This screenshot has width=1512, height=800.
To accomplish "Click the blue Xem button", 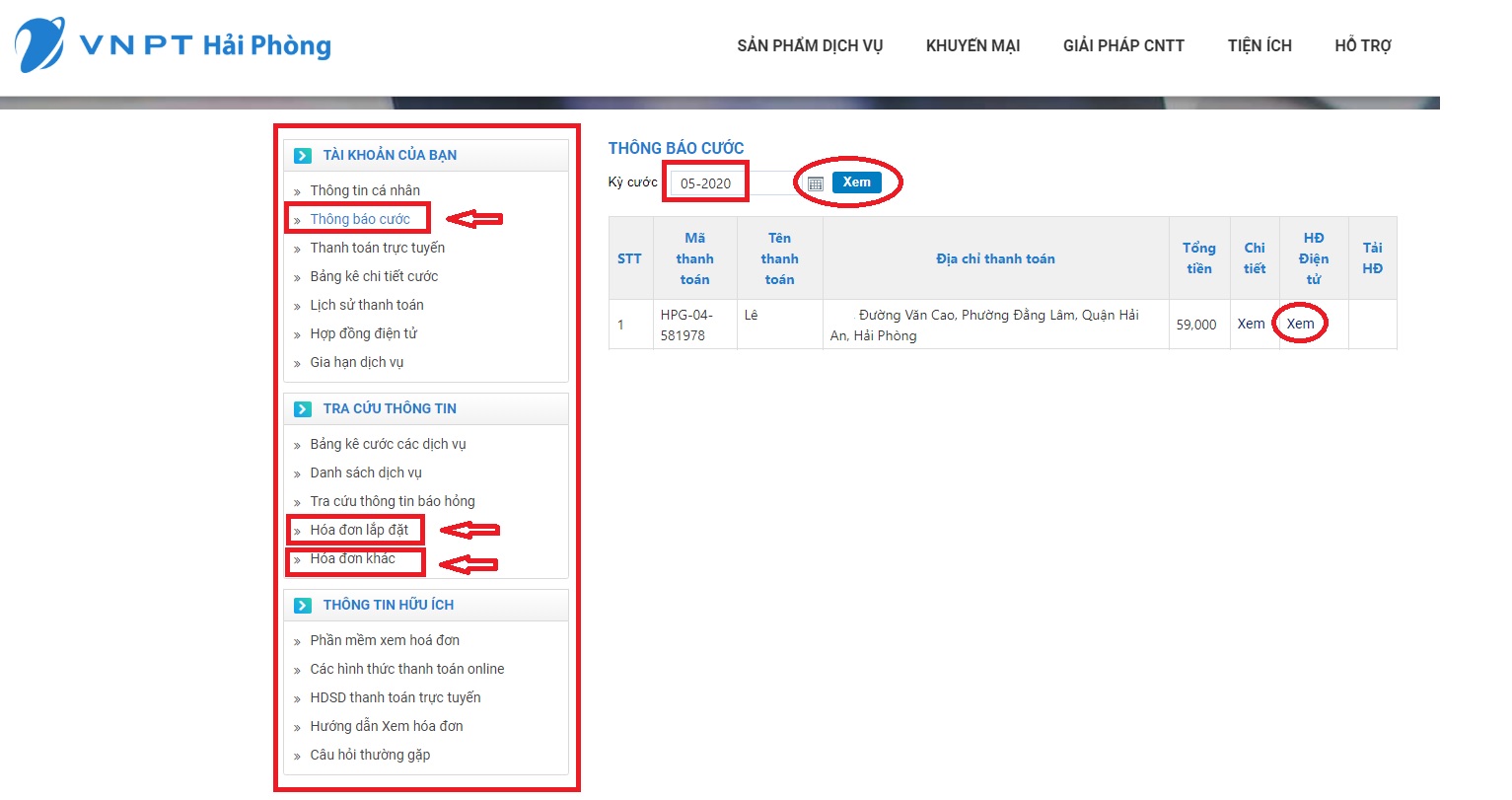I will 856,182.
